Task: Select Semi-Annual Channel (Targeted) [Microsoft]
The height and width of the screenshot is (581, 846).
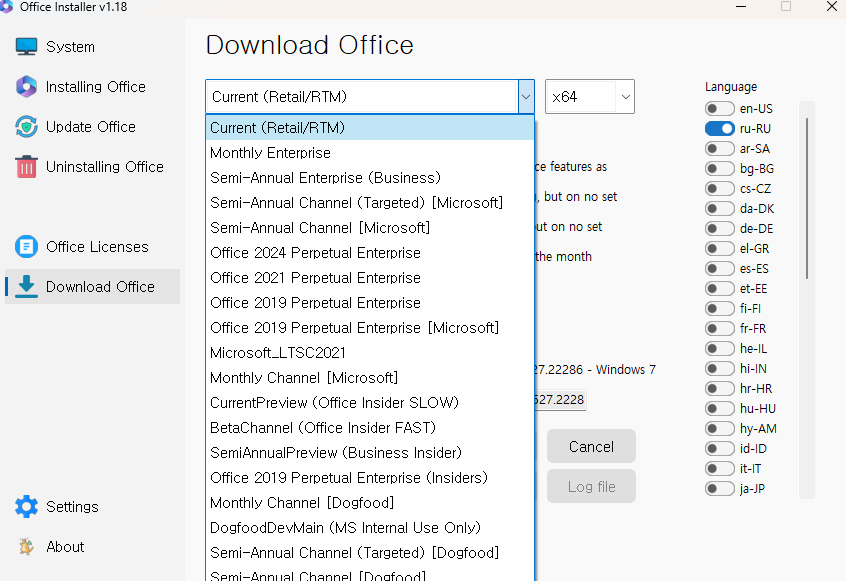Action: tap(370, 202)
